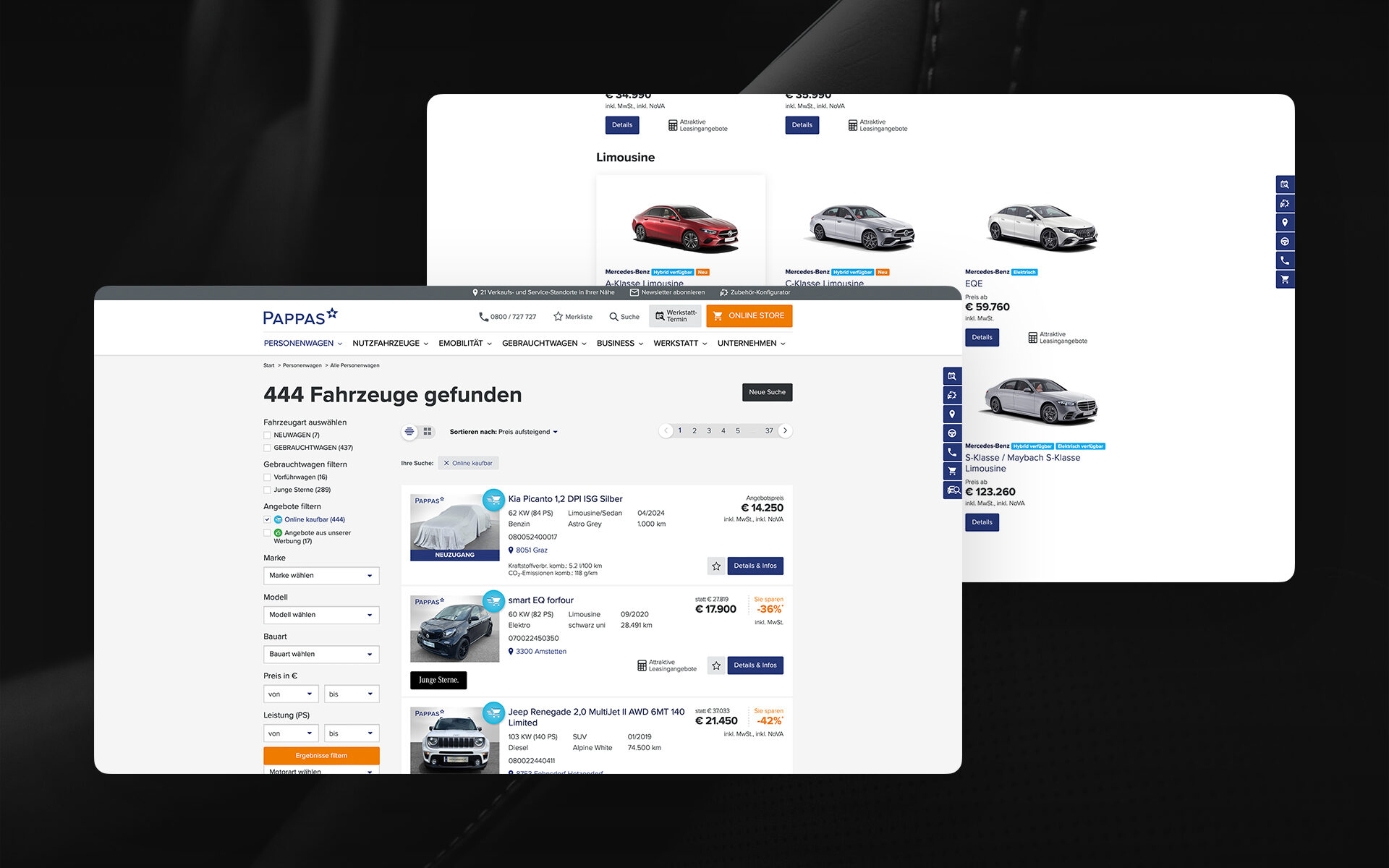Uncheck the Online kaufbar checkbox
This screenshot has width=1389, height=868.
(268, 520)
